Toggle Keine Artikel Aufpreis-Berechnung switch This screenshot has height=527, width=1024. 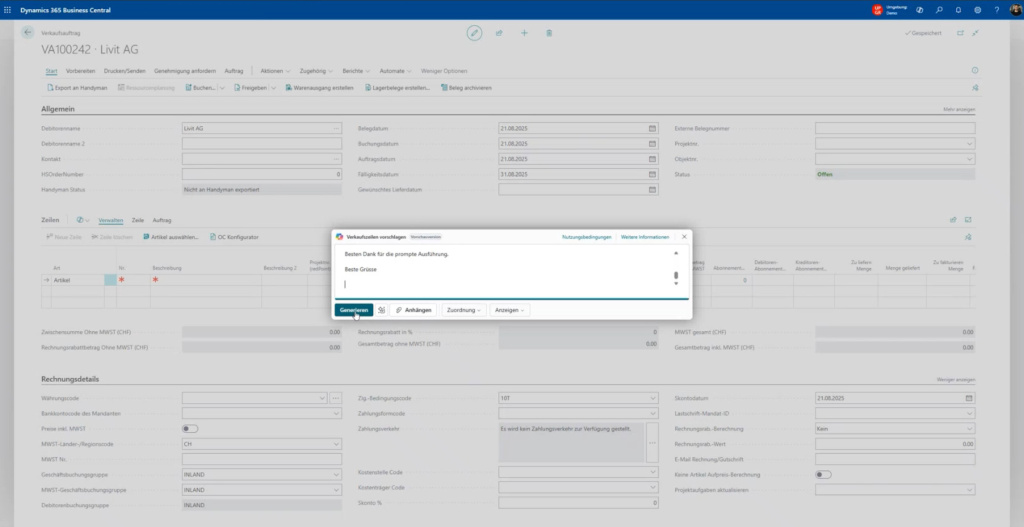coord(823,474)
